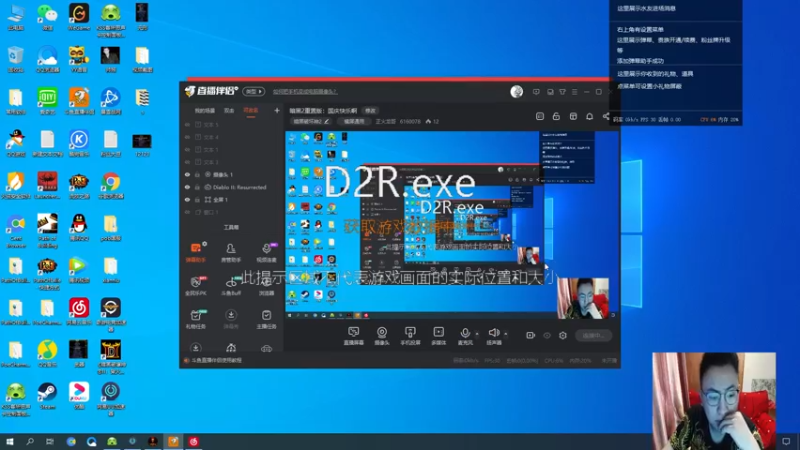Image resolution: width=800 pixels, height=450 pixels.
Task: Open the video voice-chat tool
Action: (x=266, y=253)
